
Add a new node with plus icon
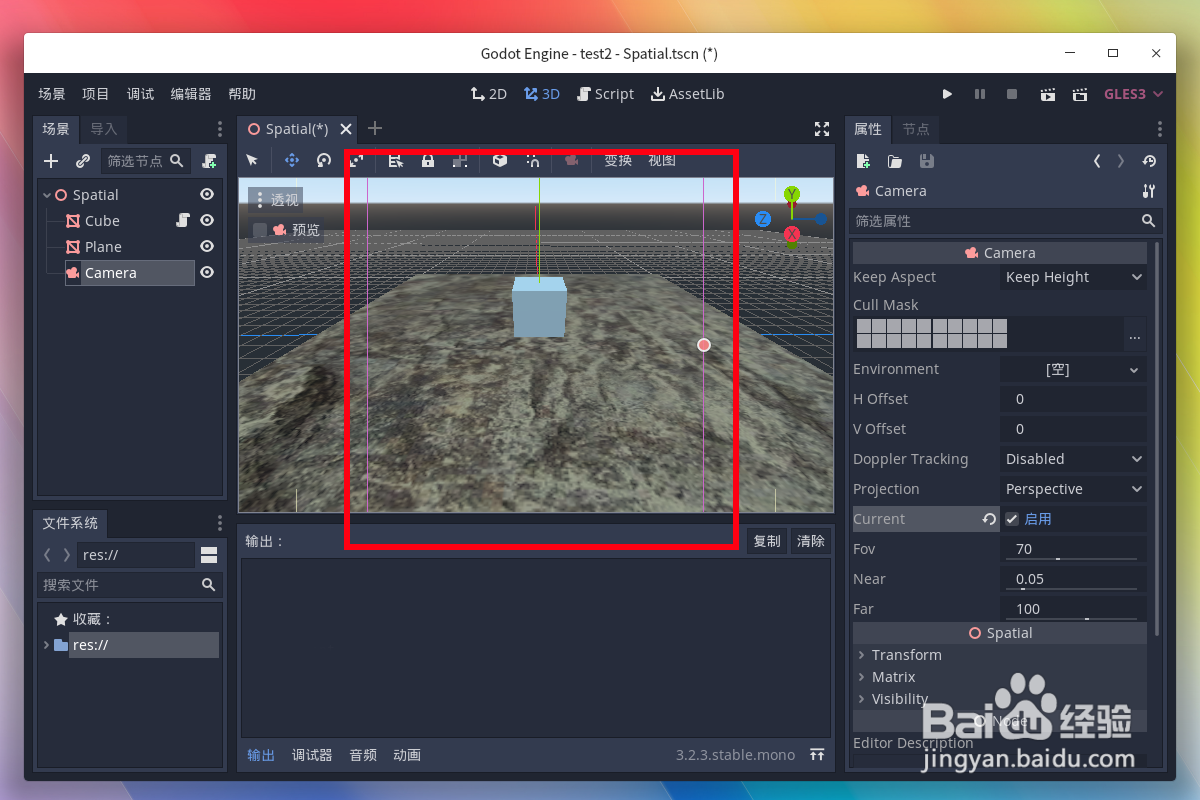[x=52, y=160]
